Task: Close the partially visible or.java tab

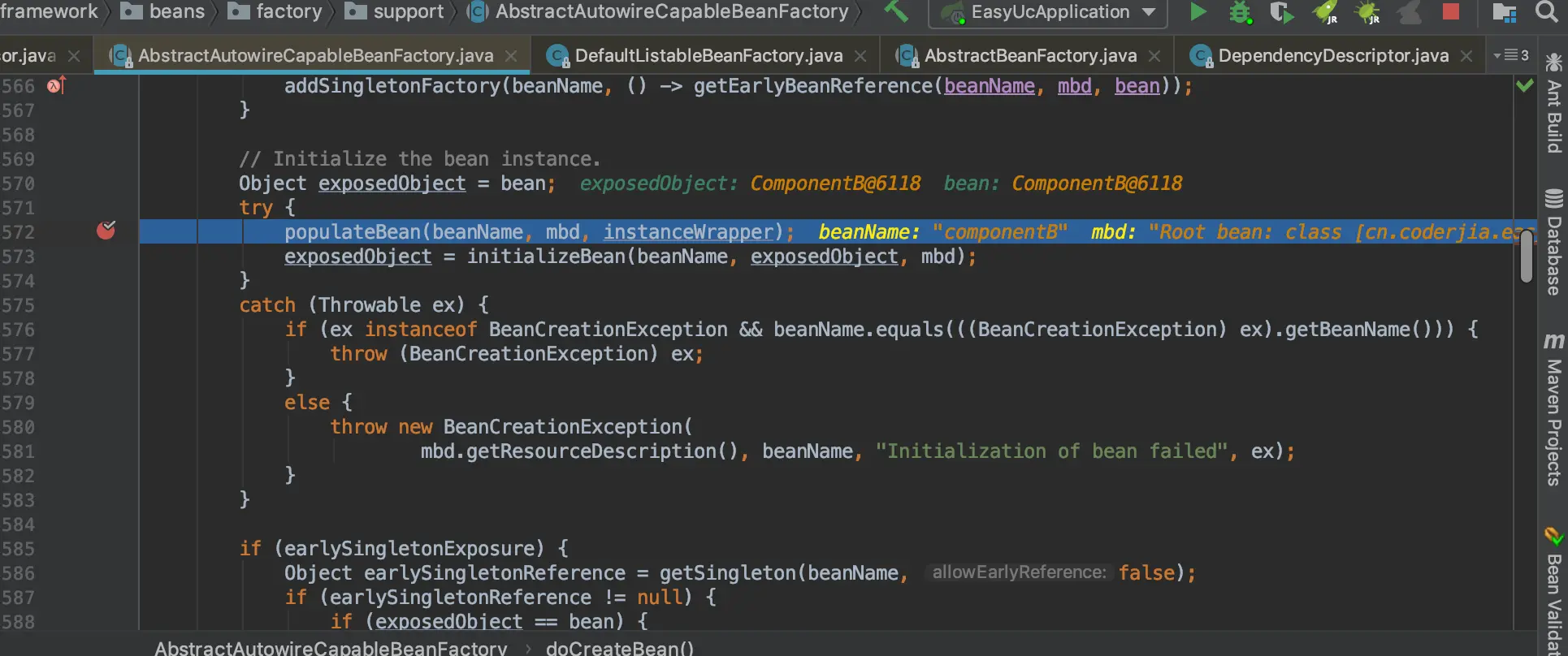Action: click(x=74, y=56)
